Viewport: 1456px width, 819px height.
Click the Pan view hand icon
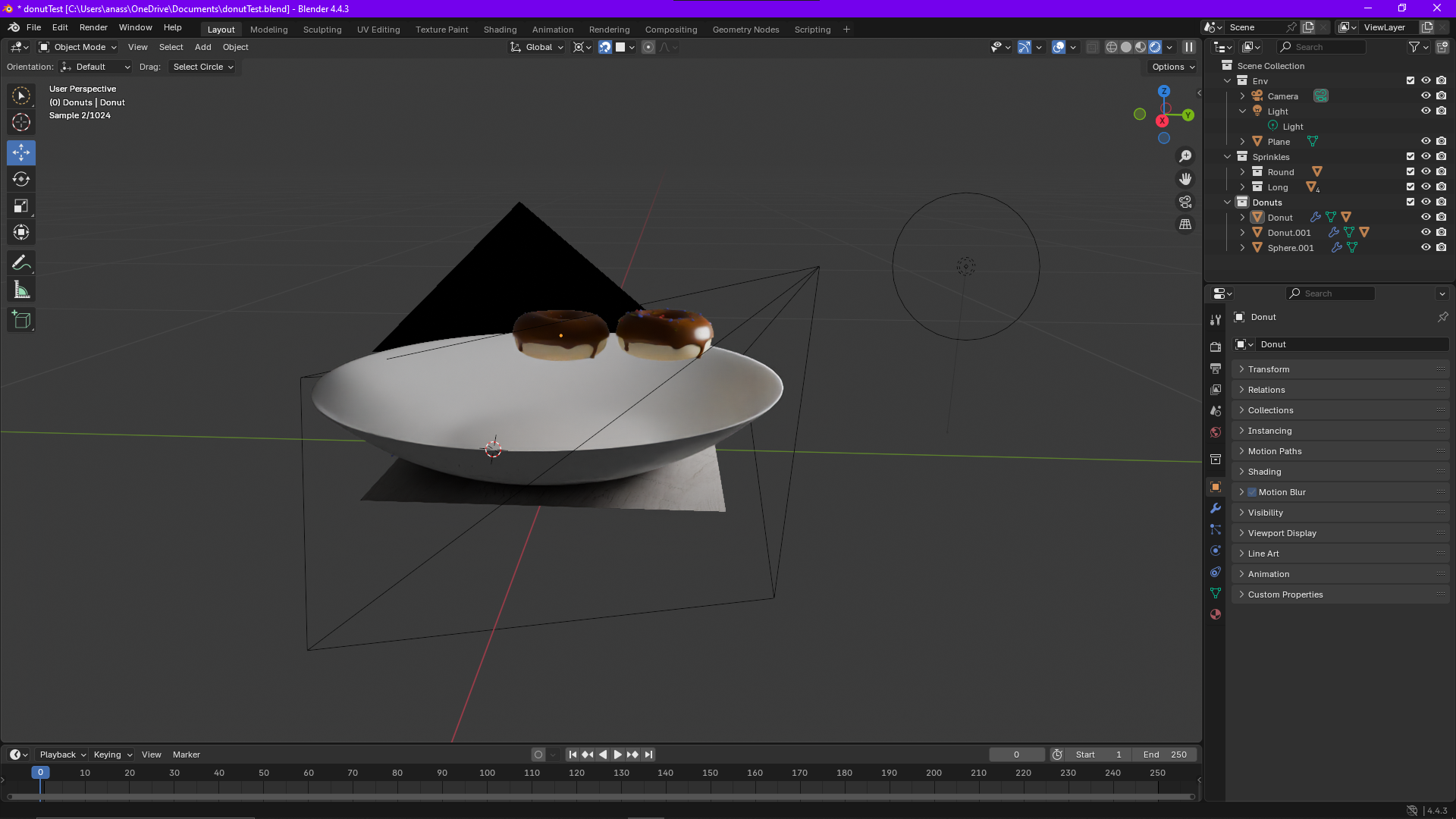point(1185,179)
